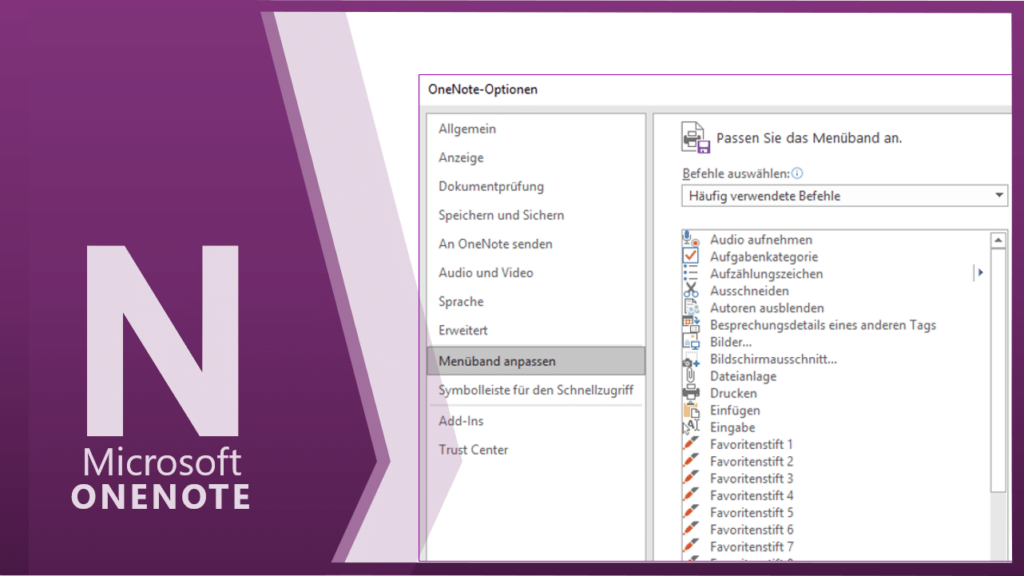Image resolution: width=1024 pixels, height=576 pixels.
Task: Click the Dateianlage paperclip icon
Action: click(x=691, y=376)
